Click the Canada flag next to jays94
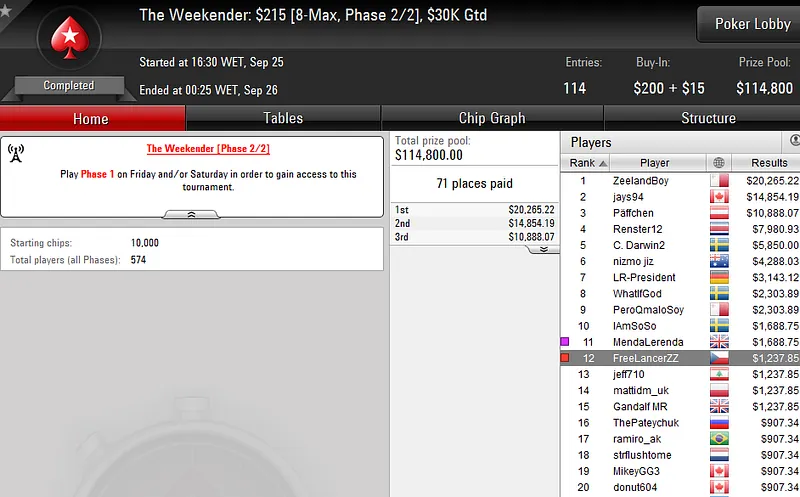 click(719, 196)
